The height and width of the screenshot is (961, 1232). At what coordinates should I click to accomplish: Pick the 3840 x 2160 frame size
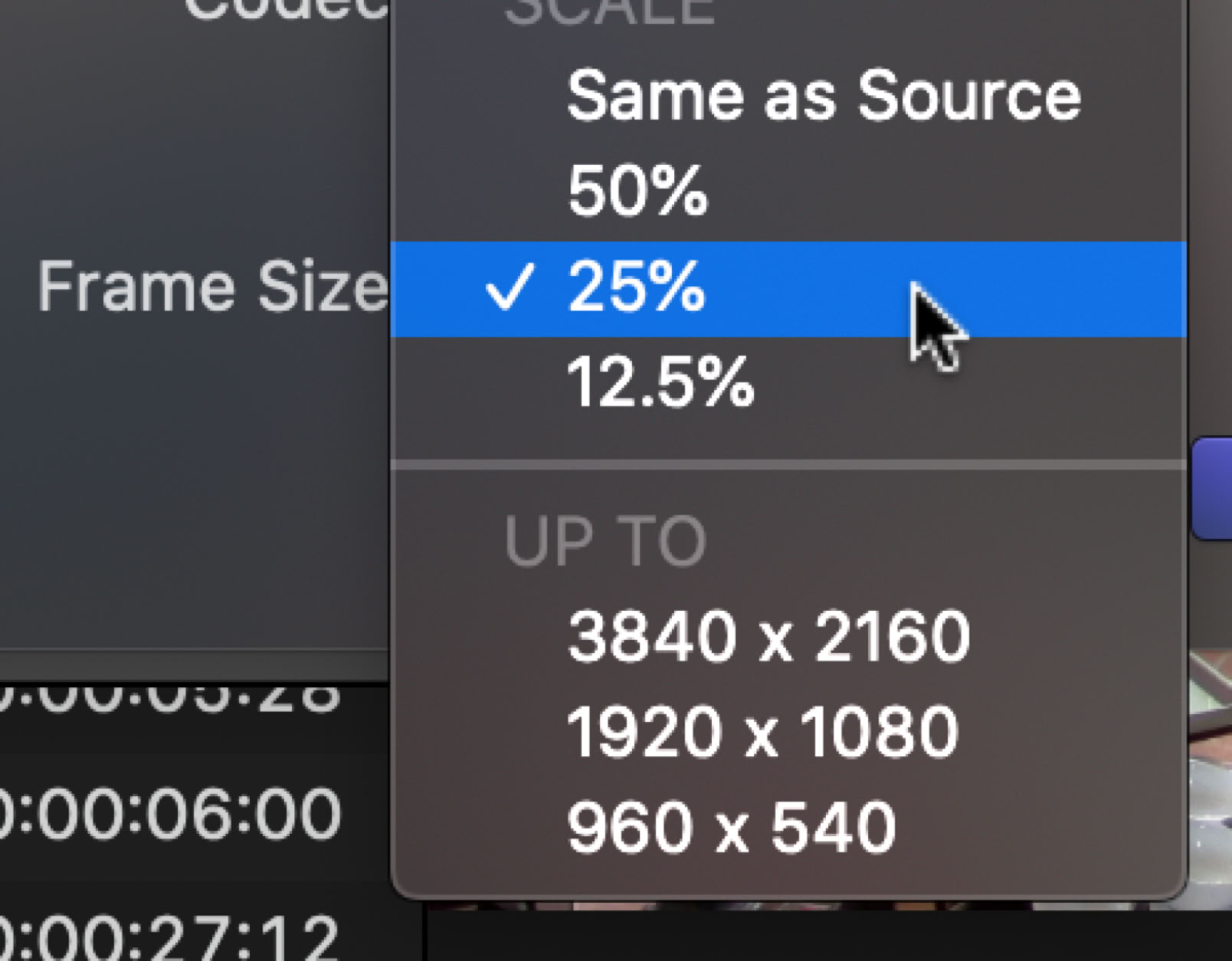pyautogui.click(x=768, y=637)
